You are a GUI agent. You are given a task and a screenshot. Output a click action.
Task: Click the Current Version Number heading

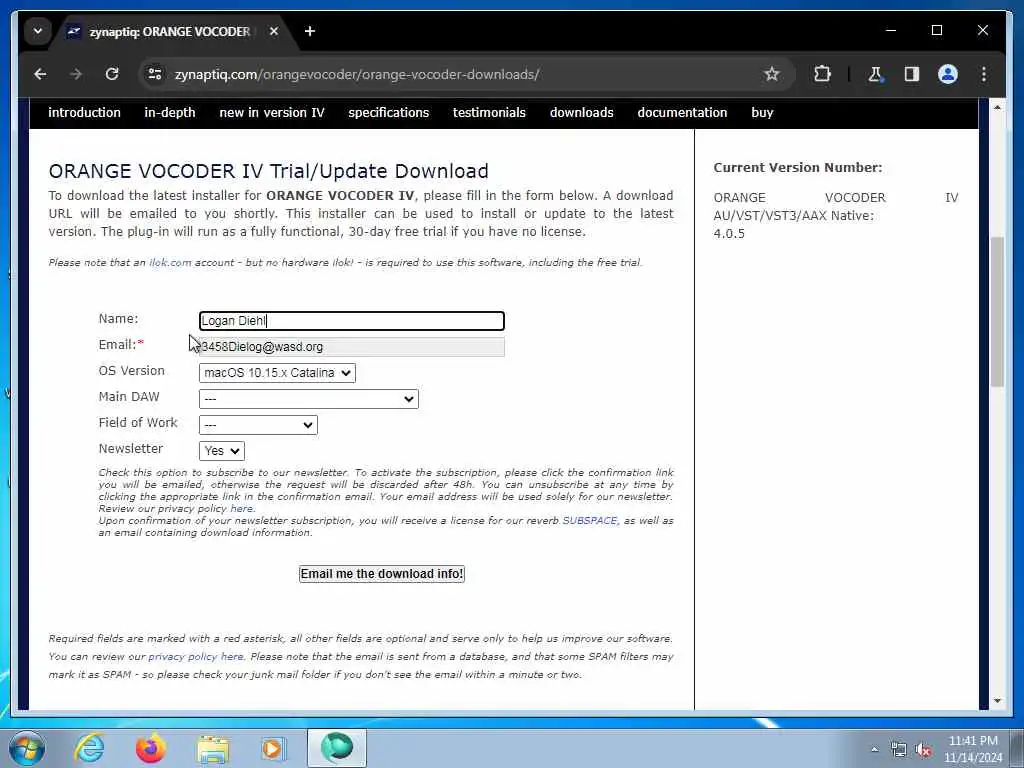pyautogui.click(x=797, y=168)
